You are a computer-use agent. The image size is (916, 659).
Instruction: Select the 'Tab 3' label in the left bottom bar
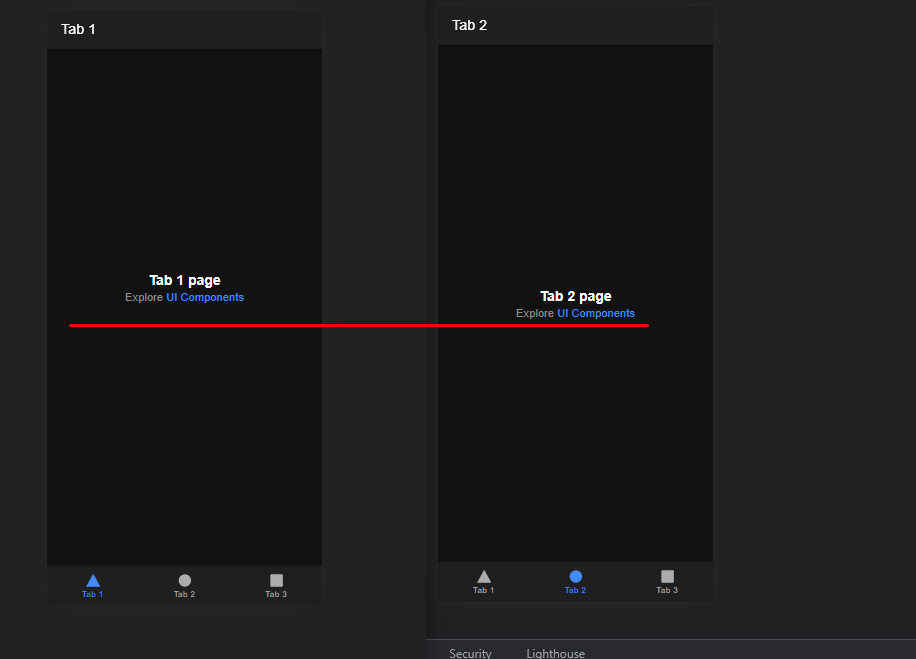[x=276, y=594]
